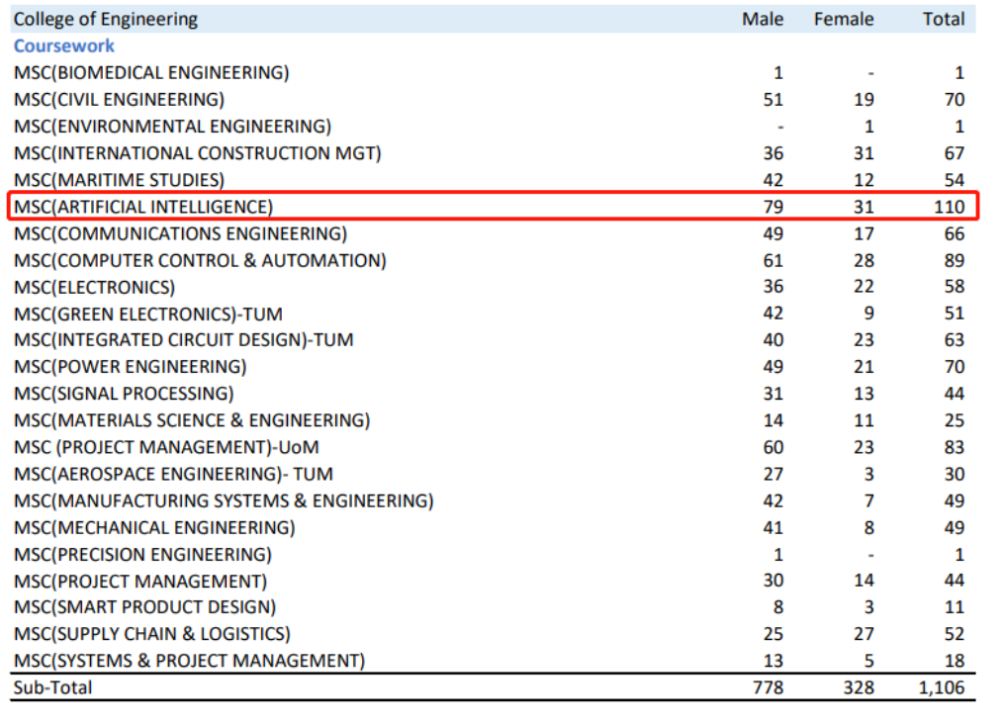Click the Total column header
This screenshot has width=1000, height=703.
coord(943,19)
